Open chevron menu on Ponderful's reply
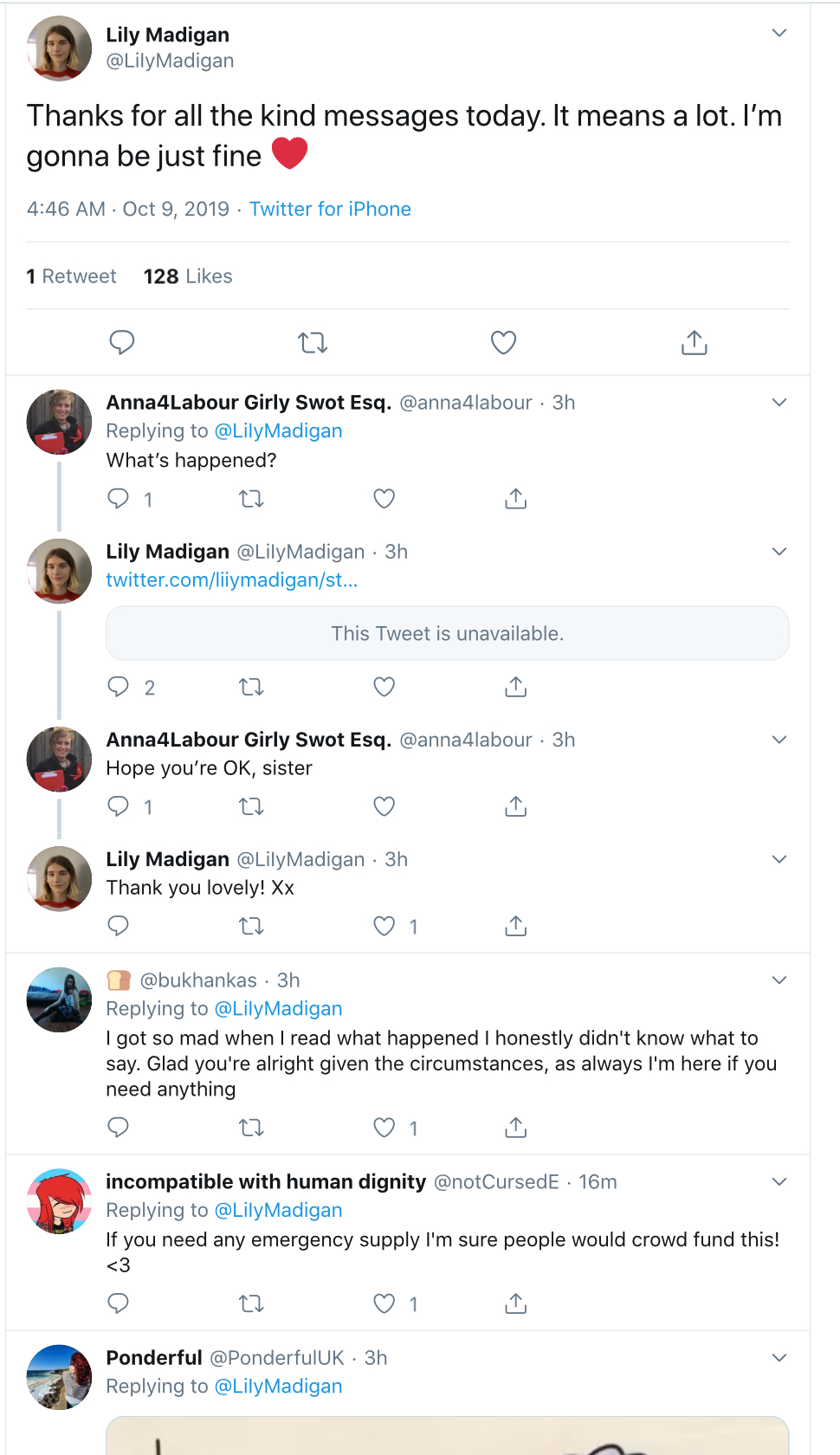Viewport: 840px width, 1455px height. [x=779, y=1357]
